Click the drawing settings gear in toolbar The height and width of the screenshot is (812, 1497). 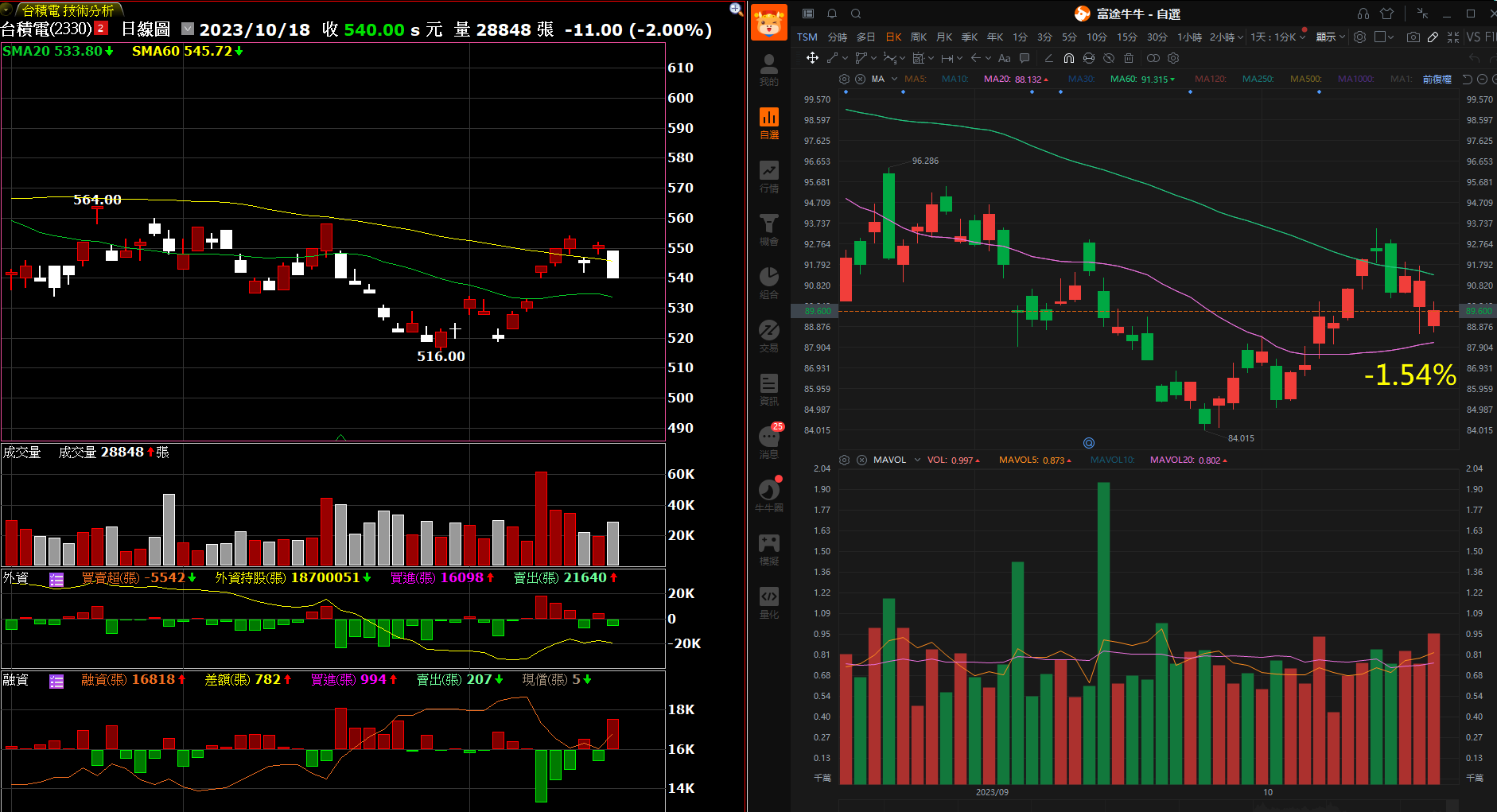point(1173,58)
